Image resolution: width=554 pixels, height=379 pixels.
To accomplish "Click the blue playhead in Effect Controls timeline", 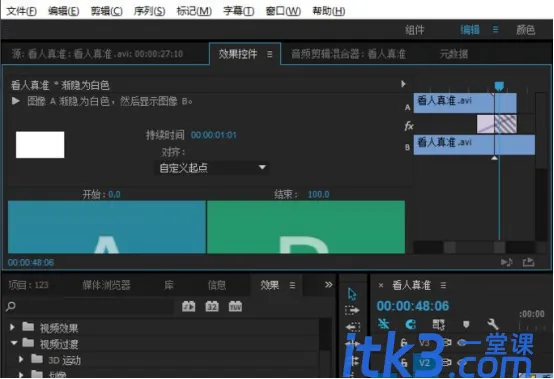I will 499,86.
